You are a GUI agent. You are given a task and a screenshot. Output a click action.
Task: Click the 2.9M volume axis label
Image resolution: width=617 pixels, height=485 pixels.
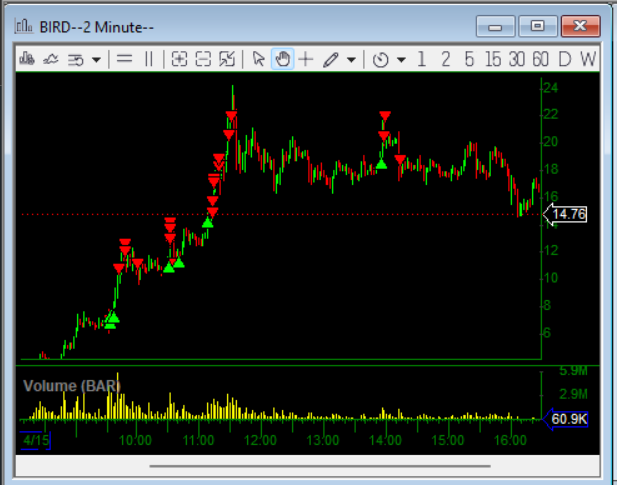pyautogui.click(x=573, y=394)
